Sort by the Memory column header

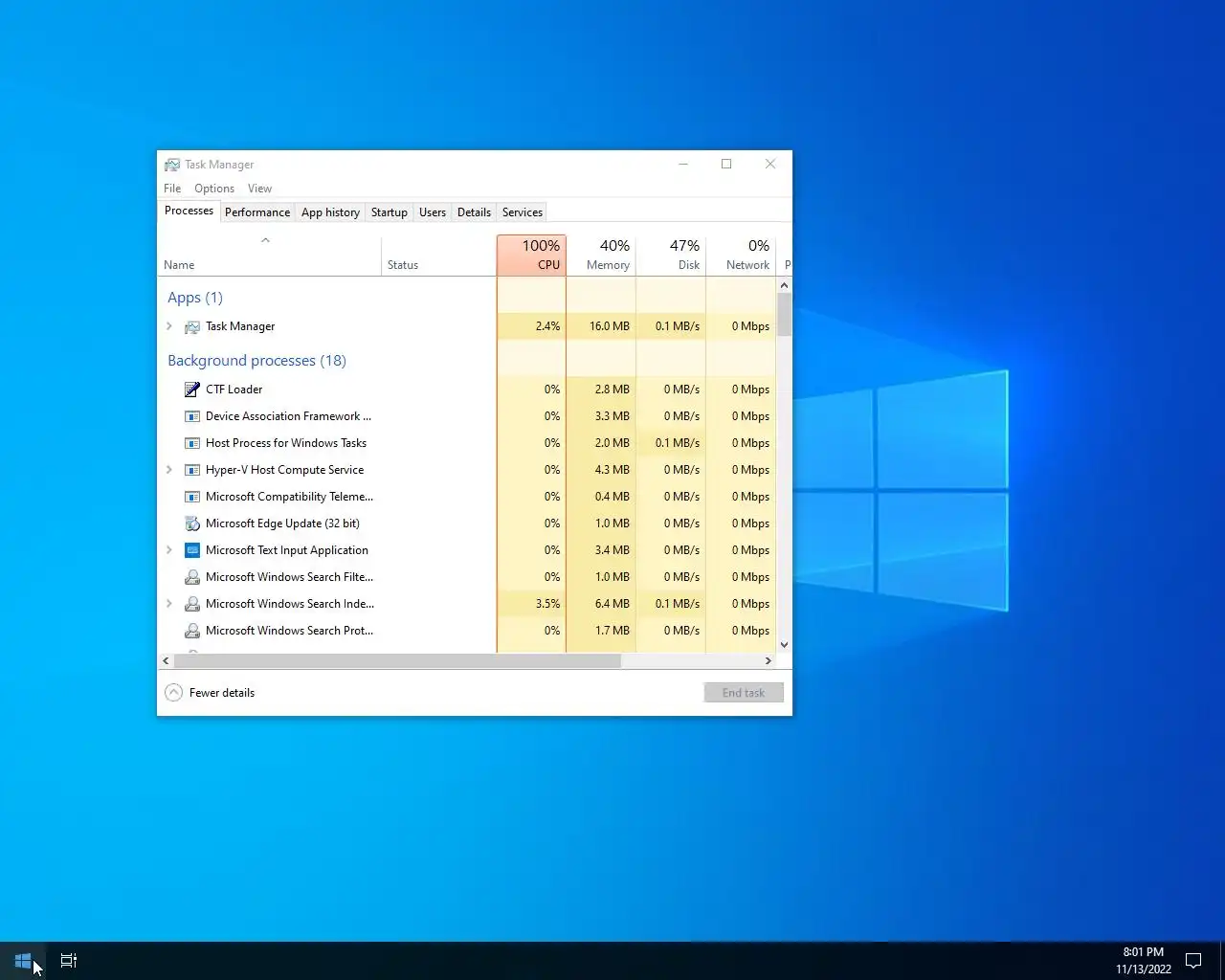[601, 256]
